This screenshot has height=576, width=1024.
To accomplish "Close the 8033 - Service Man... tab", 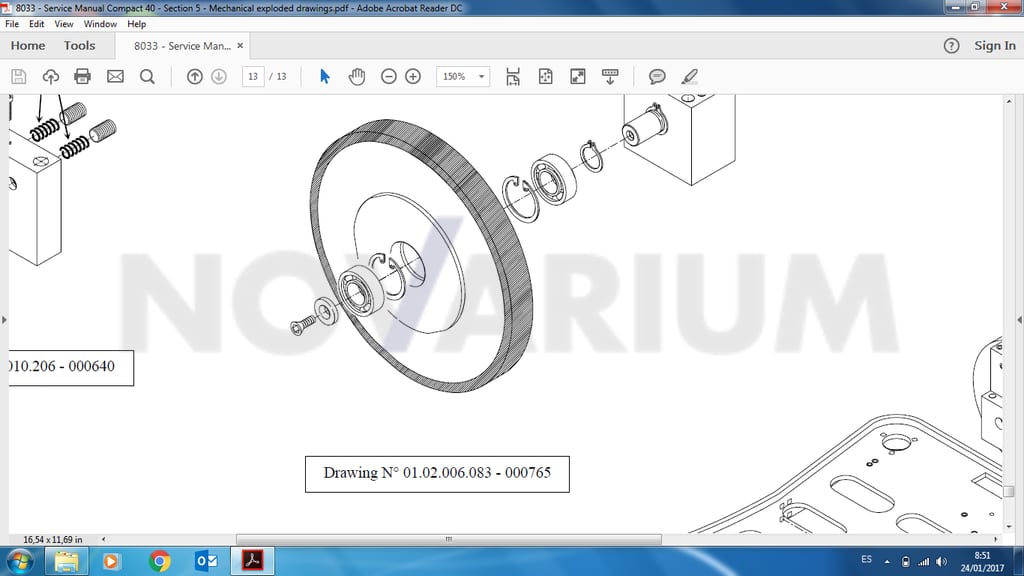I will coord(240,46).
